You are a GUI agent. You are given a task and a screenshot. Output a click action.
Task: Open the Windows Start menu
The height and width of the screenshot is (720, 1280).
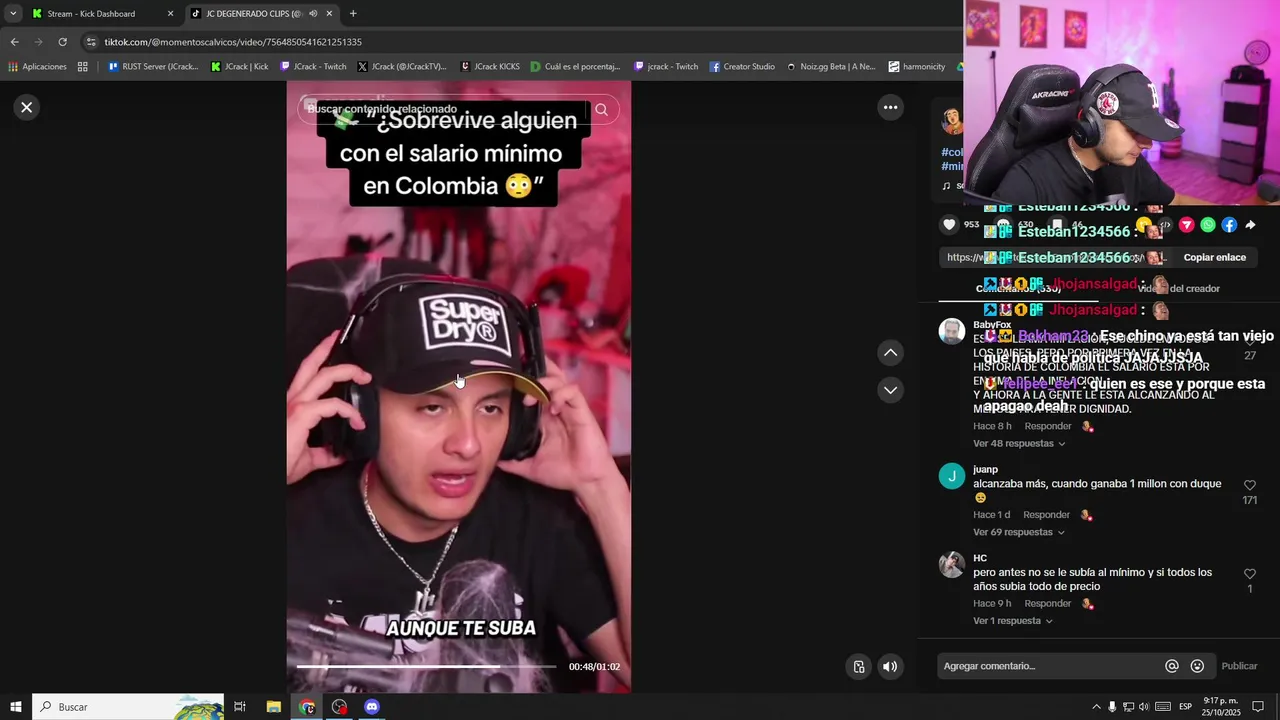(x=15, y=707)
